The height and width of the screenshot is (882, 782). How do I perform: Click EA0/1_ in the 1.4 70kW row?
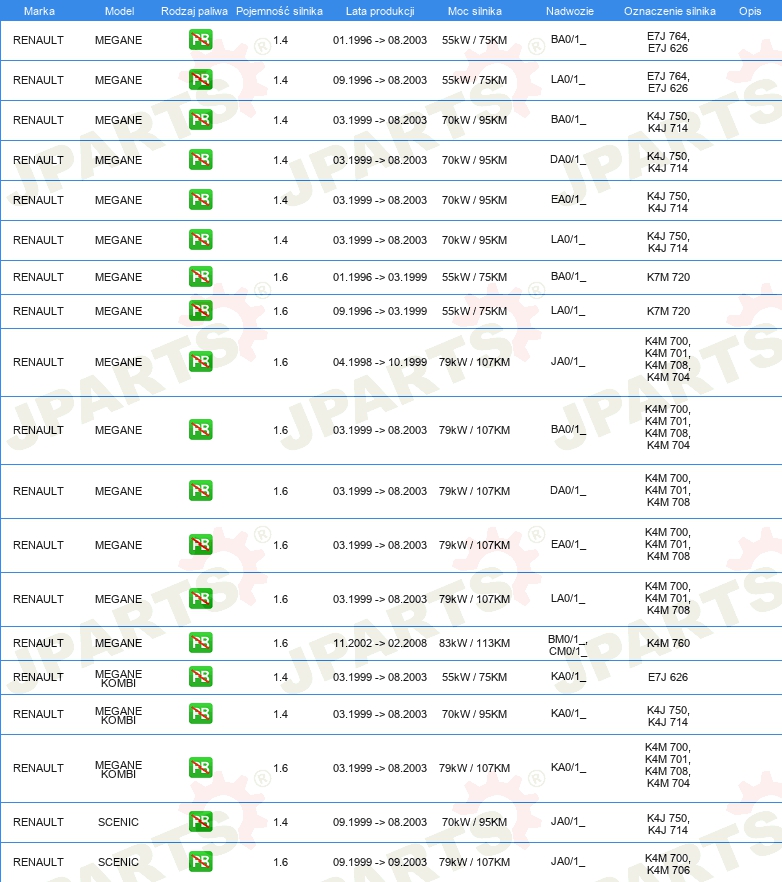pos(568,200)
